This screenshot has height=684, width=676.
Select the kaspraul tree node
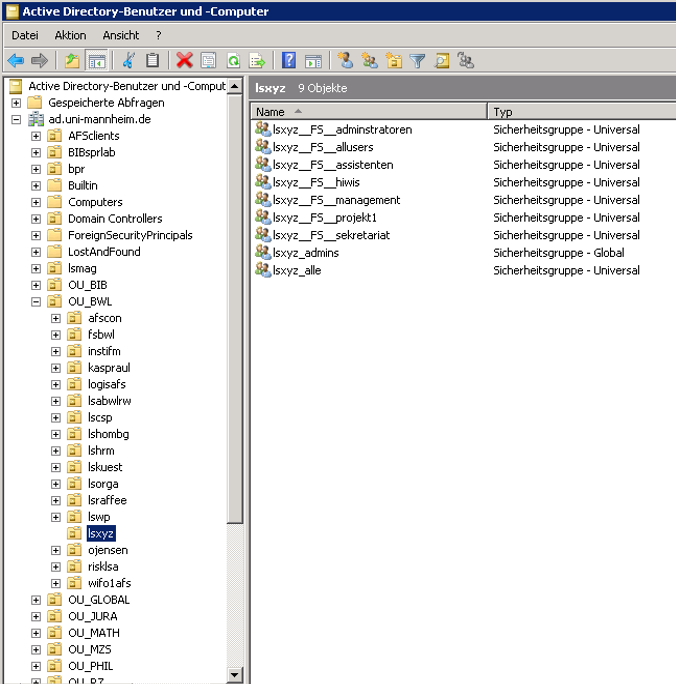pos(109,368)
